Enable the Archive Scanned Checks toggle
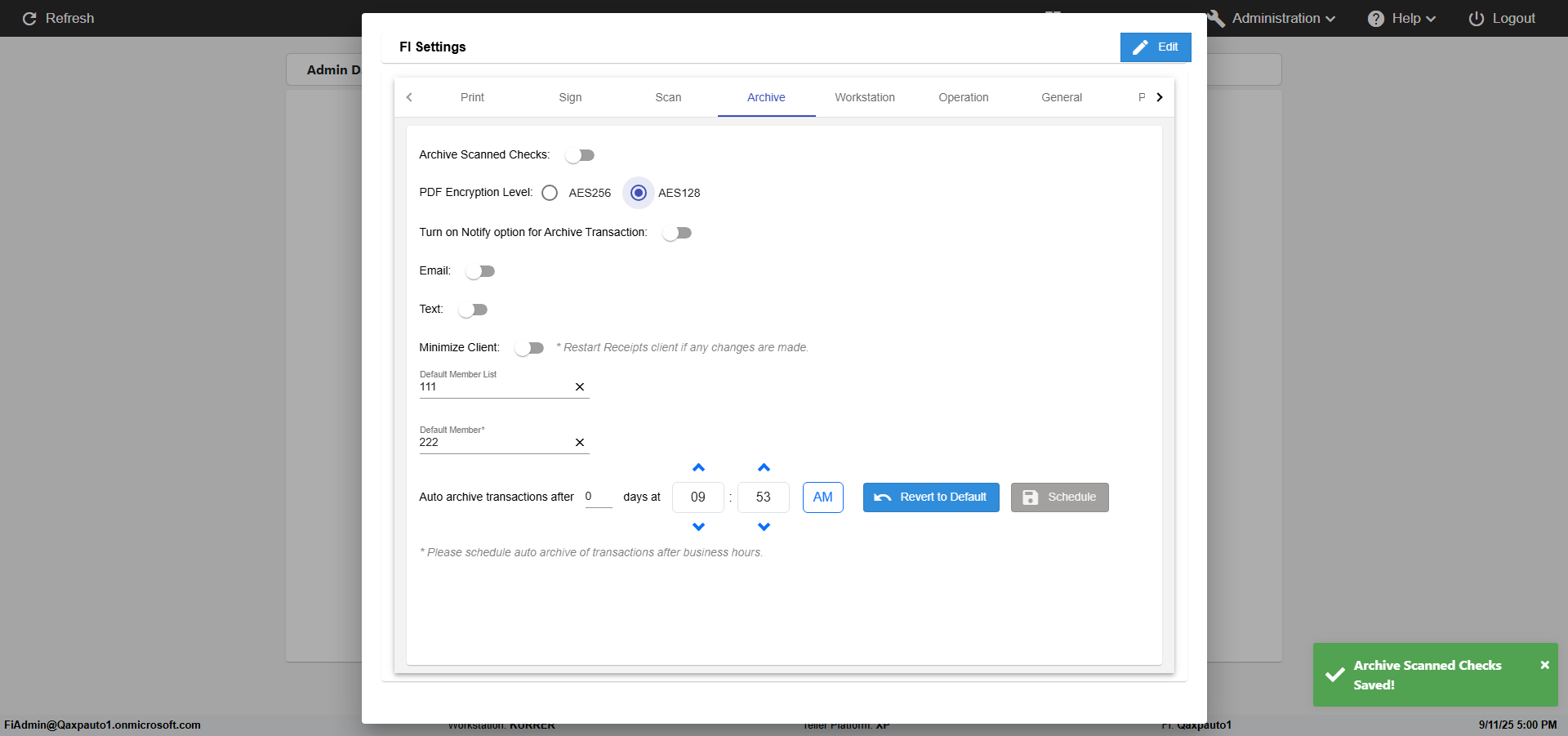Viewport: 1568px width, 736px height. click(x=580, y=155)
